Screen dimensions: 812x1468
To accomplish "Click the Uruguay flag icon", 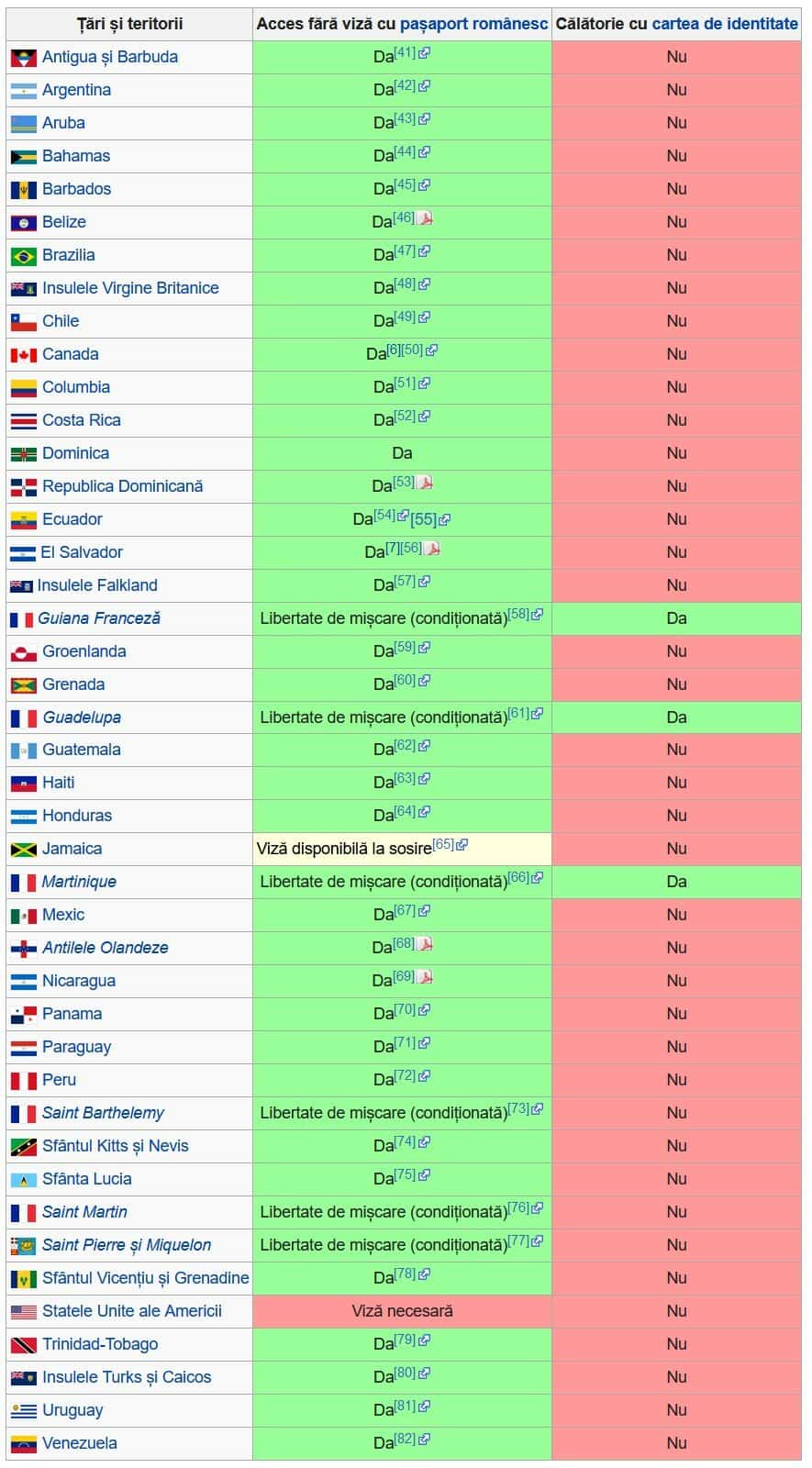I will (23, 1411).
